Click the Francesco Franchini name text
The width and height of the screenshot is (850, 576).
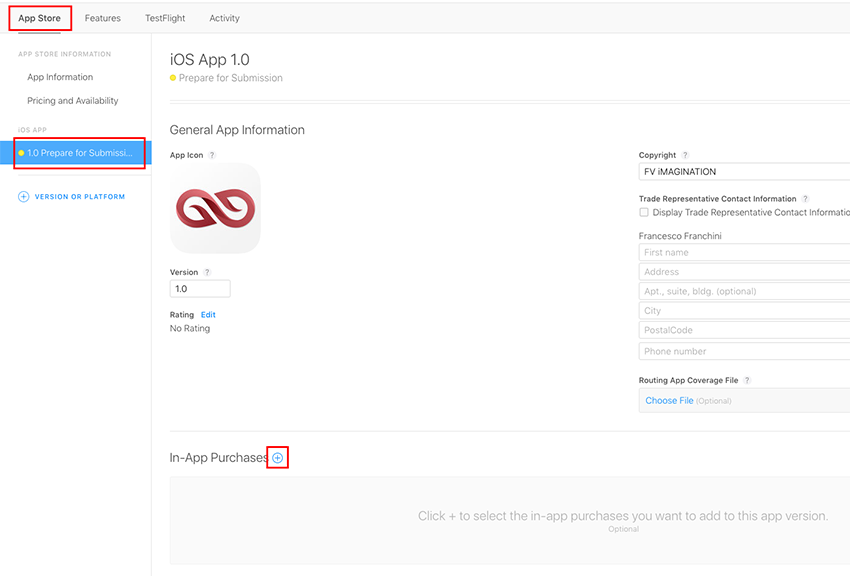coord(680,236)
